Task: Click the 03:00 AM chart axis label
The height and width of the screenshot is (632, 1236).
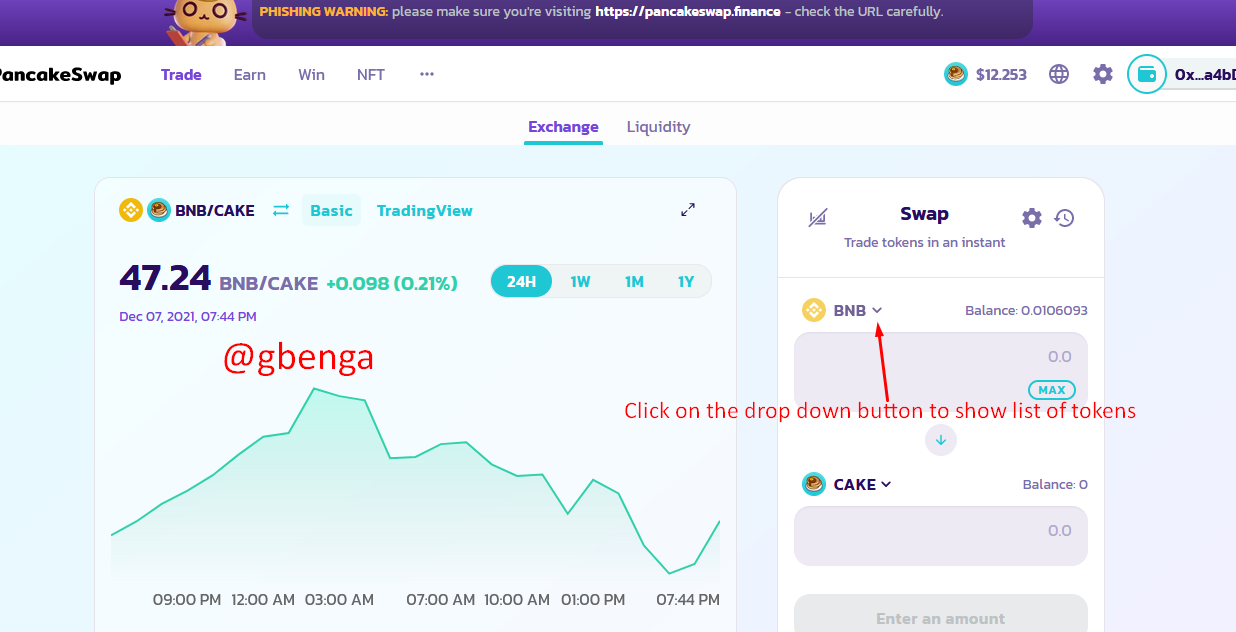Action: point(340,600)
